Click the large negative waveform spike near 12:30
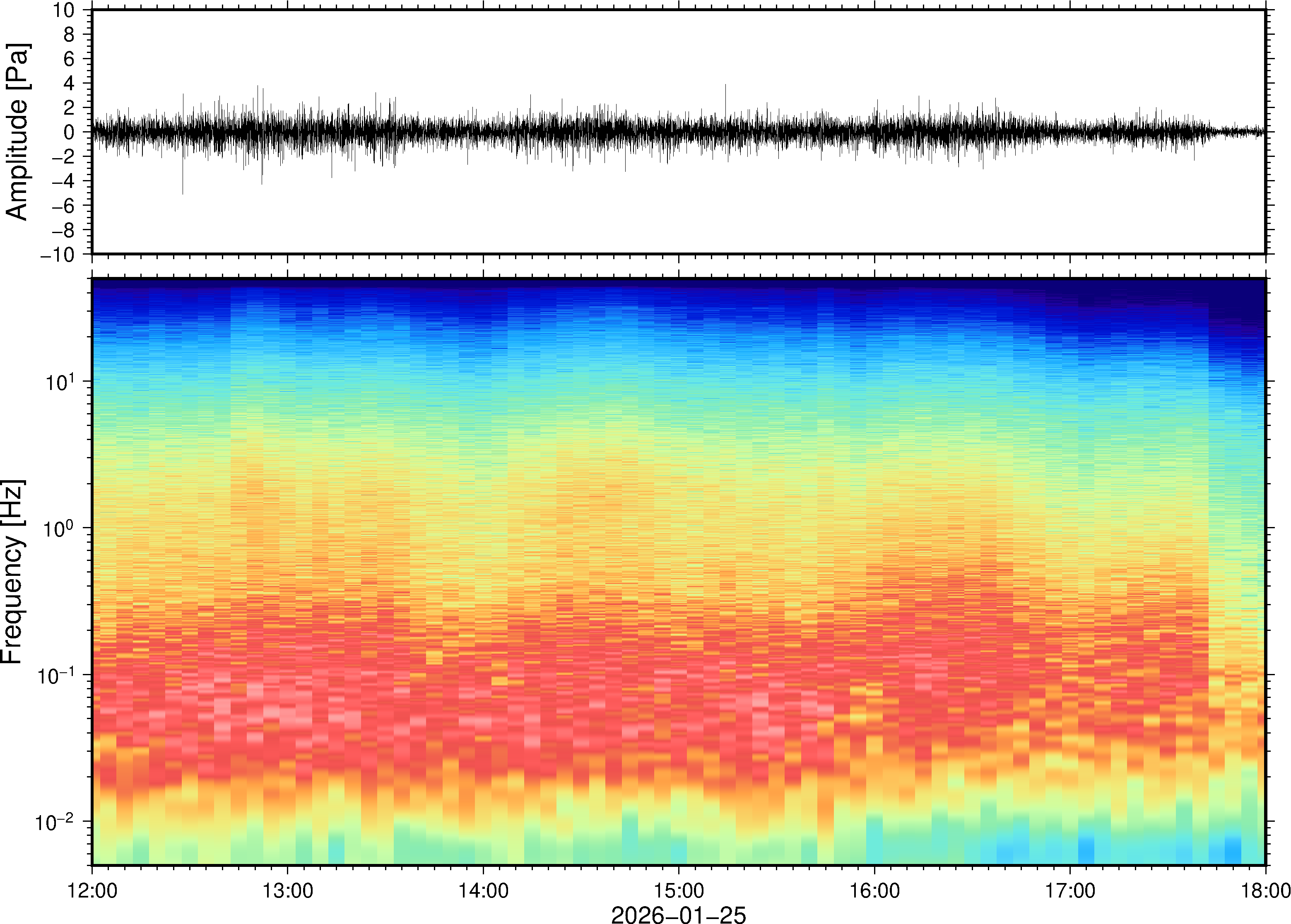Viewport: 1291px width, 924px height. point(183,182)
